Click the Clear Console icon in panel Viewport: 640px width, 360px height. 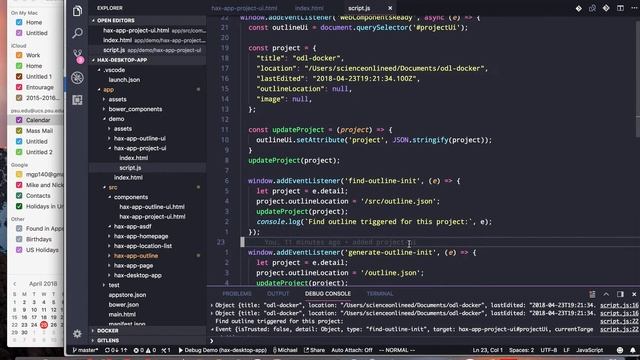pos(592,294)
